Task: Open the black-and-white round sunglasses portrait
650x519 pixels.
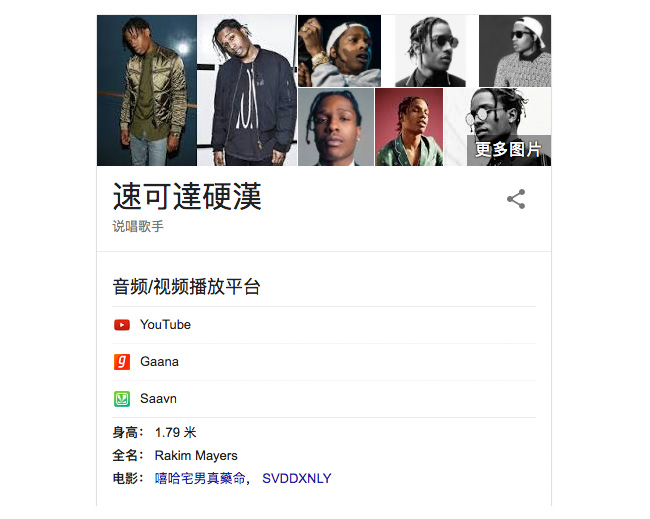Action: point(430,51)
